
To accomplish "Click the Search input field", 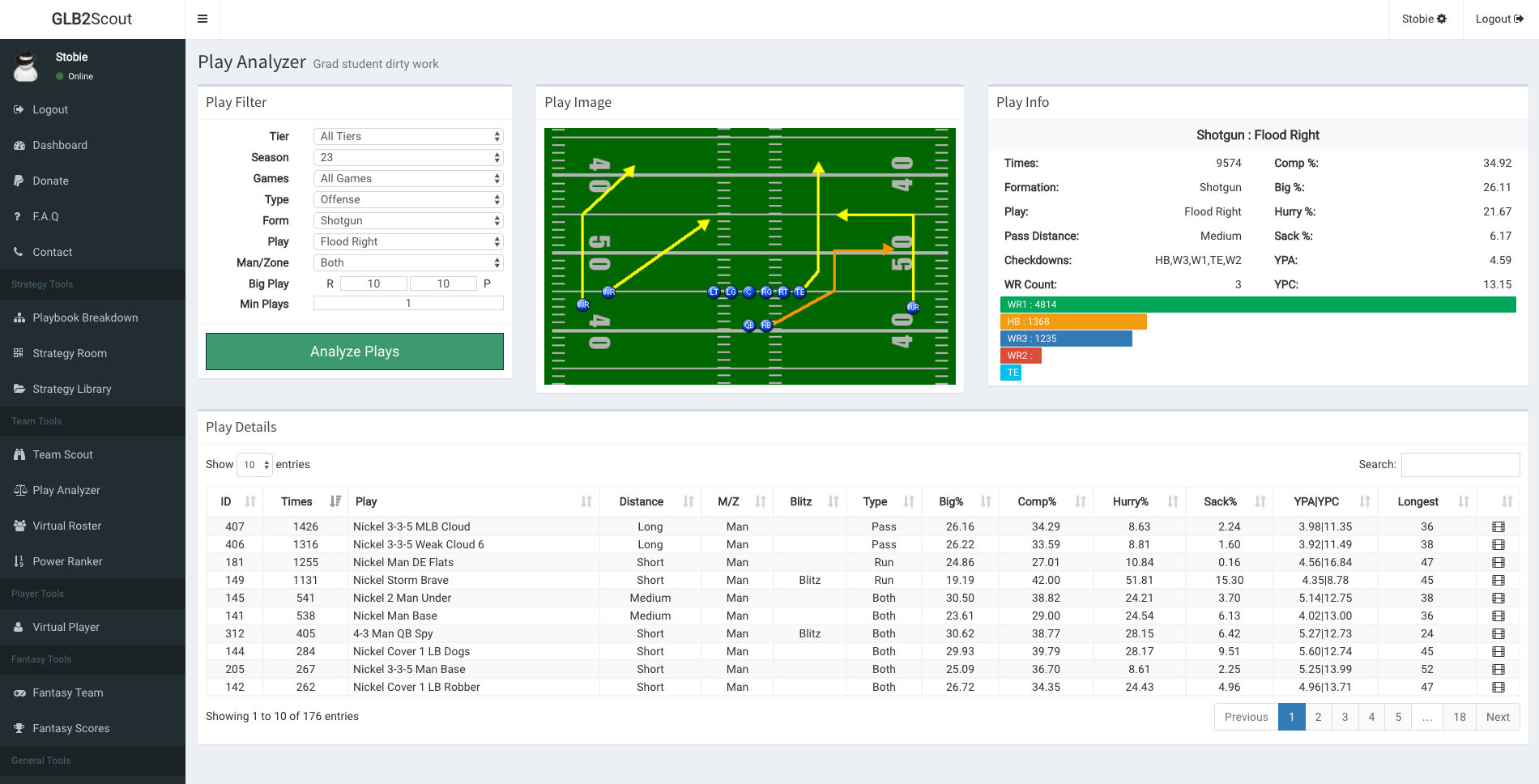I will (1460, 465).
